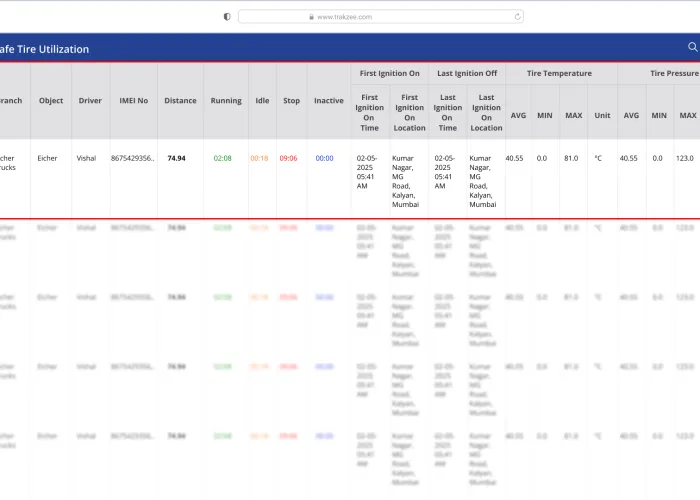This screenshot has height=500, width=700.
Task: Click the www.trakzee.com address bar
Action: tap(380, 16)
